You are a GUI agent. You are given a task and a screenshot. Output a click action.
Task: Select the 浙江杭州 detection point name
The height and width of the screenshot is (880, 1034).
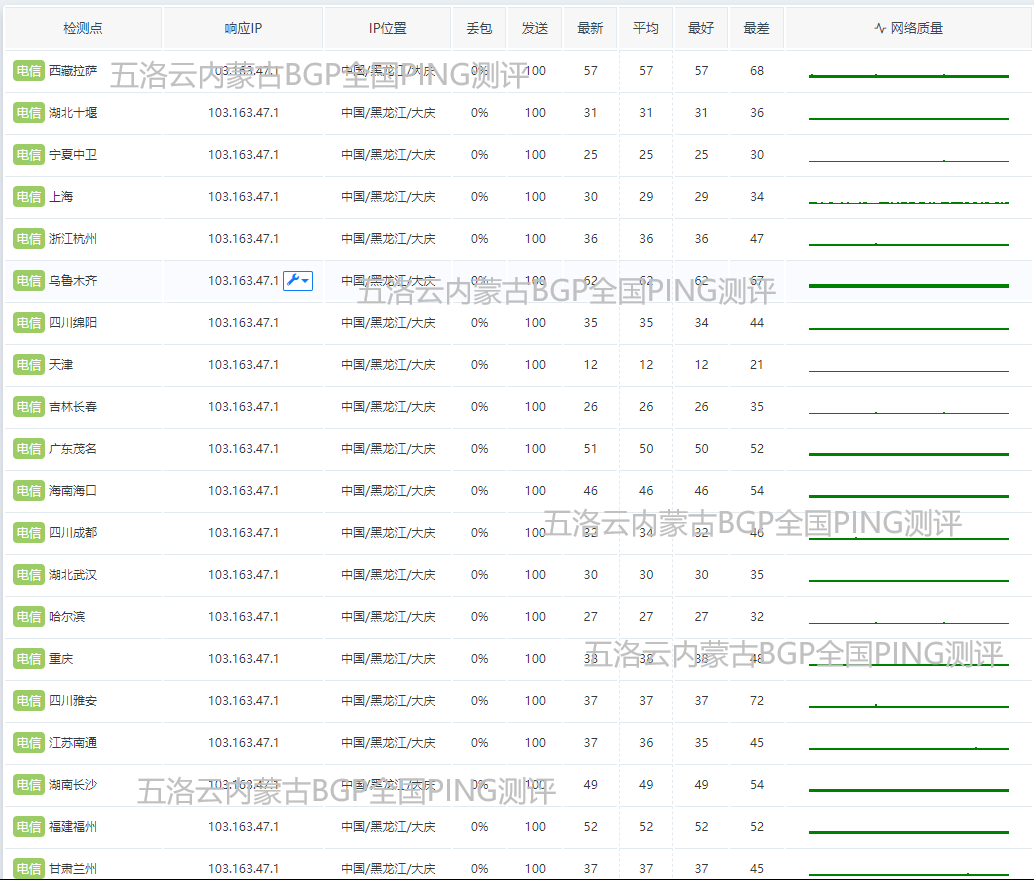tap(73, 239)
